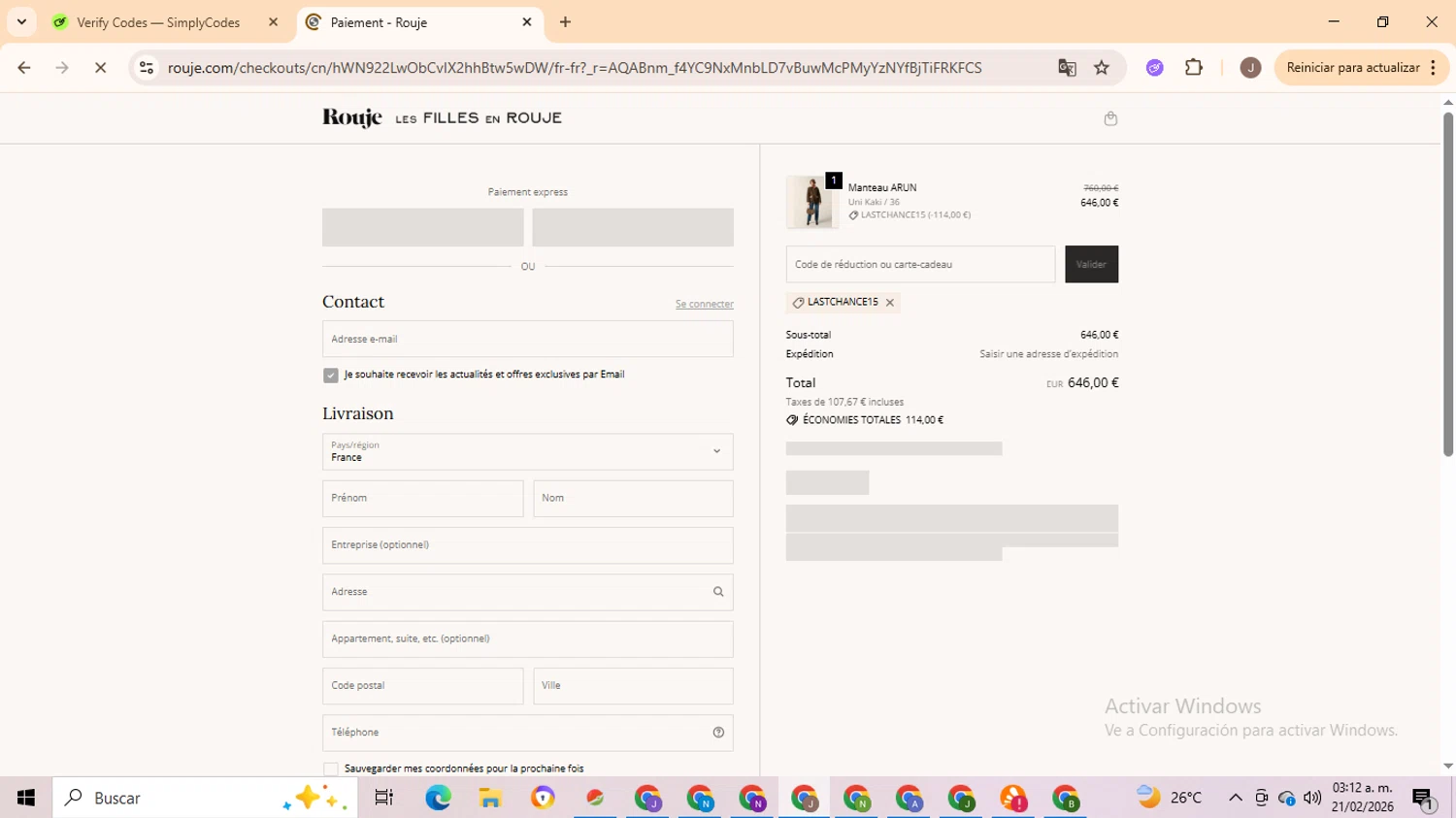The width and height of the screenshot is (1456, 818).
Task: Expand the Pays/région France dropdown
Action: point(528,451)
